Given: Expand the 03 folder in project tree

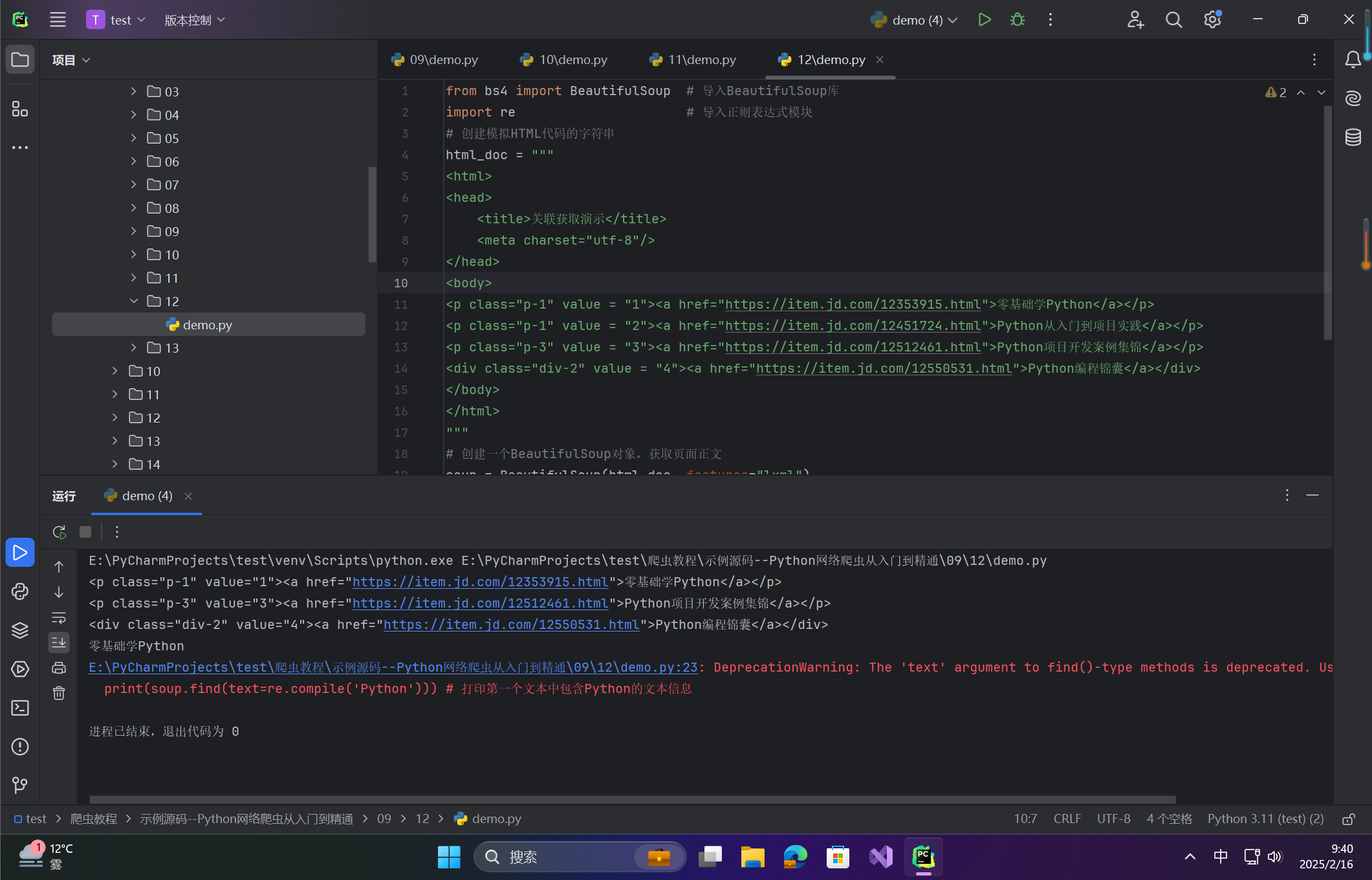Looking at the screenshot, I should (x=134, y=92).
